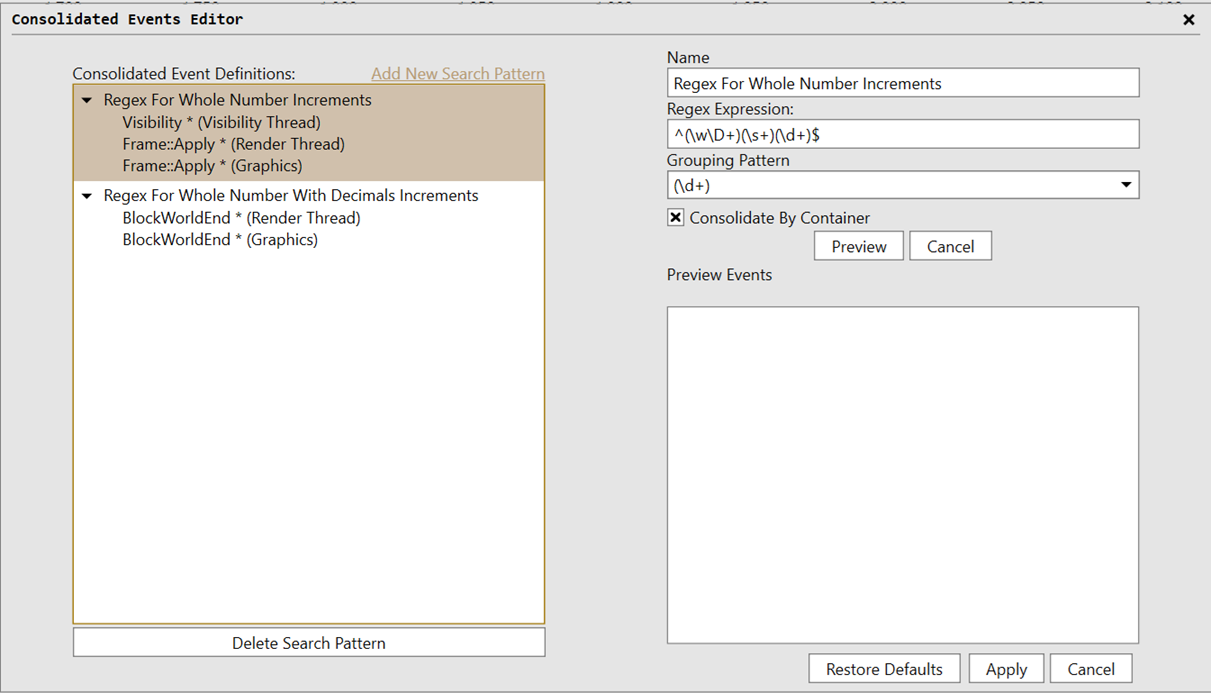Open the Grouping Pattern dropdown arrow
The height and width of the screenshot is (693, 1211).
point(1126,185)
